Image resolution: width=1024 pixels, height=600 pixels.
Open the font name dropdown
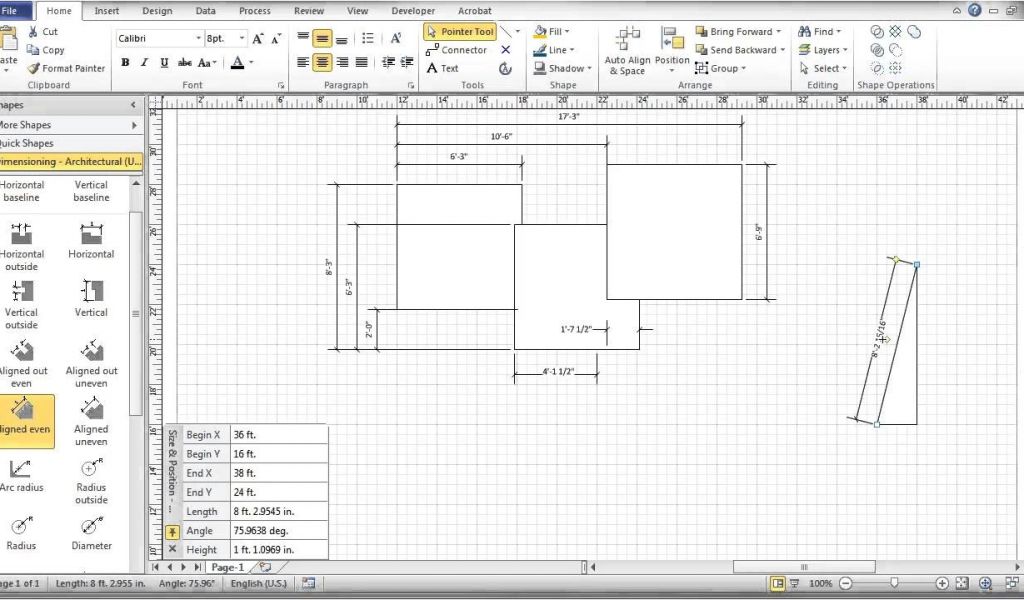[x=195, y=38]
